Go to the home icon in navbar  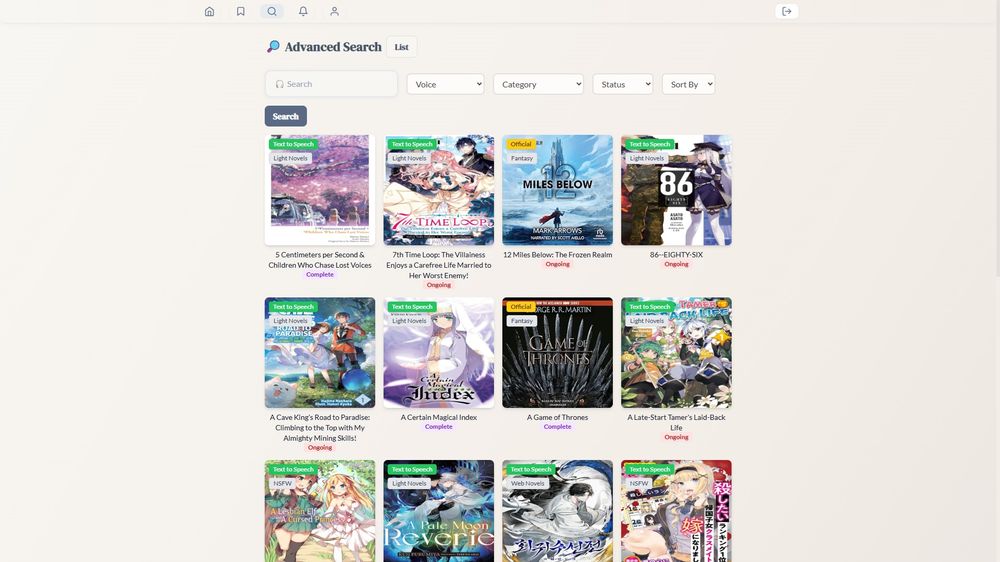coord(209,11)
